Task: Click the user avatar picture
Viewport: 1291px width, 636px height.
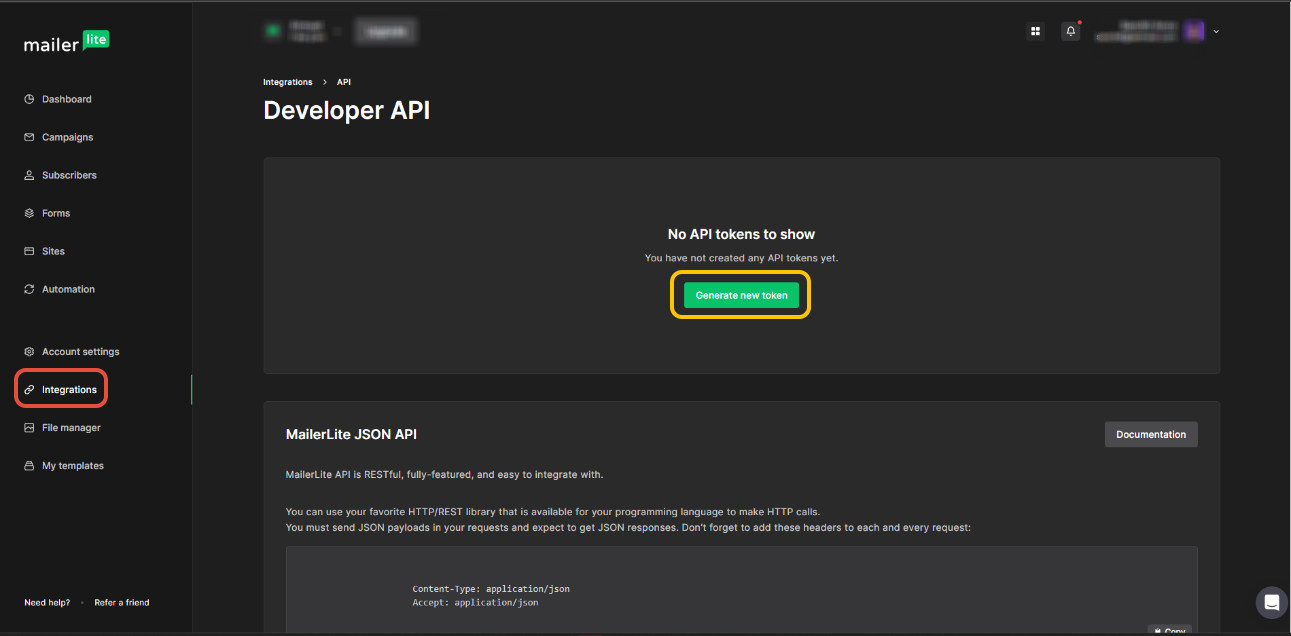Action: (1194, 31)
